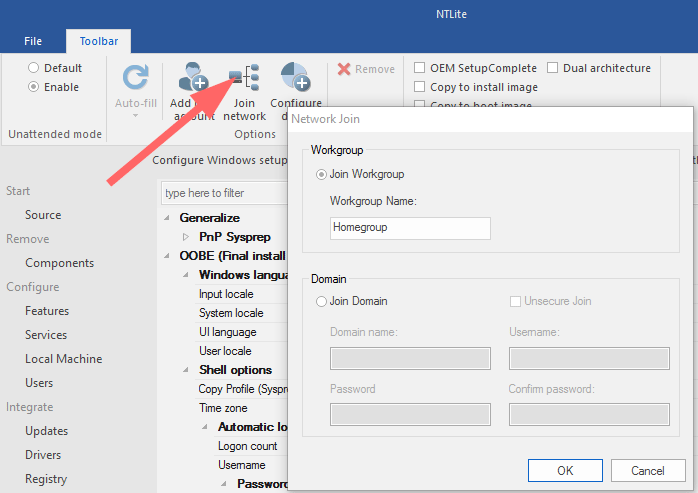698x493 pixels.
Task: Open the Drivers page in sidebar
Action: (x=43, y=455)
